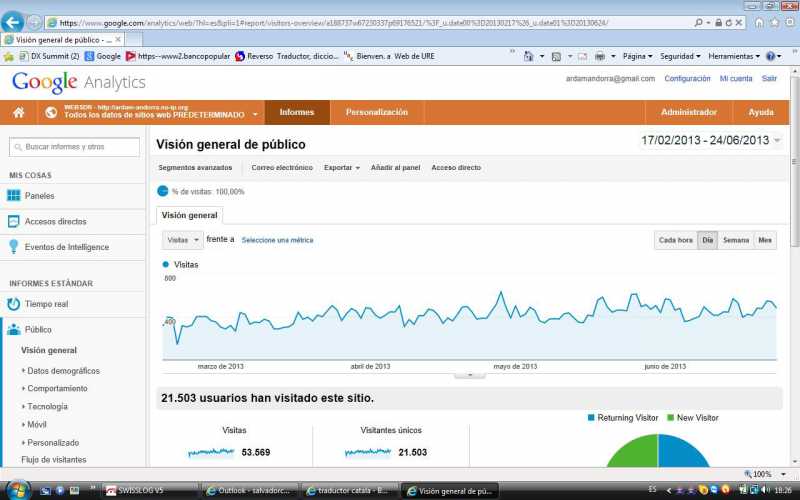This screenshot has width=800, height=500.
Task: Click the Home icon in orange bar
Action: pos(18,113)
